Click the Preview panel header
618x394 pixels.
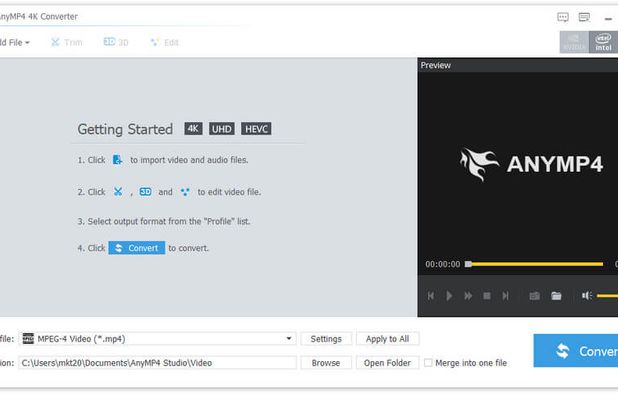click(x=518, y=65)
